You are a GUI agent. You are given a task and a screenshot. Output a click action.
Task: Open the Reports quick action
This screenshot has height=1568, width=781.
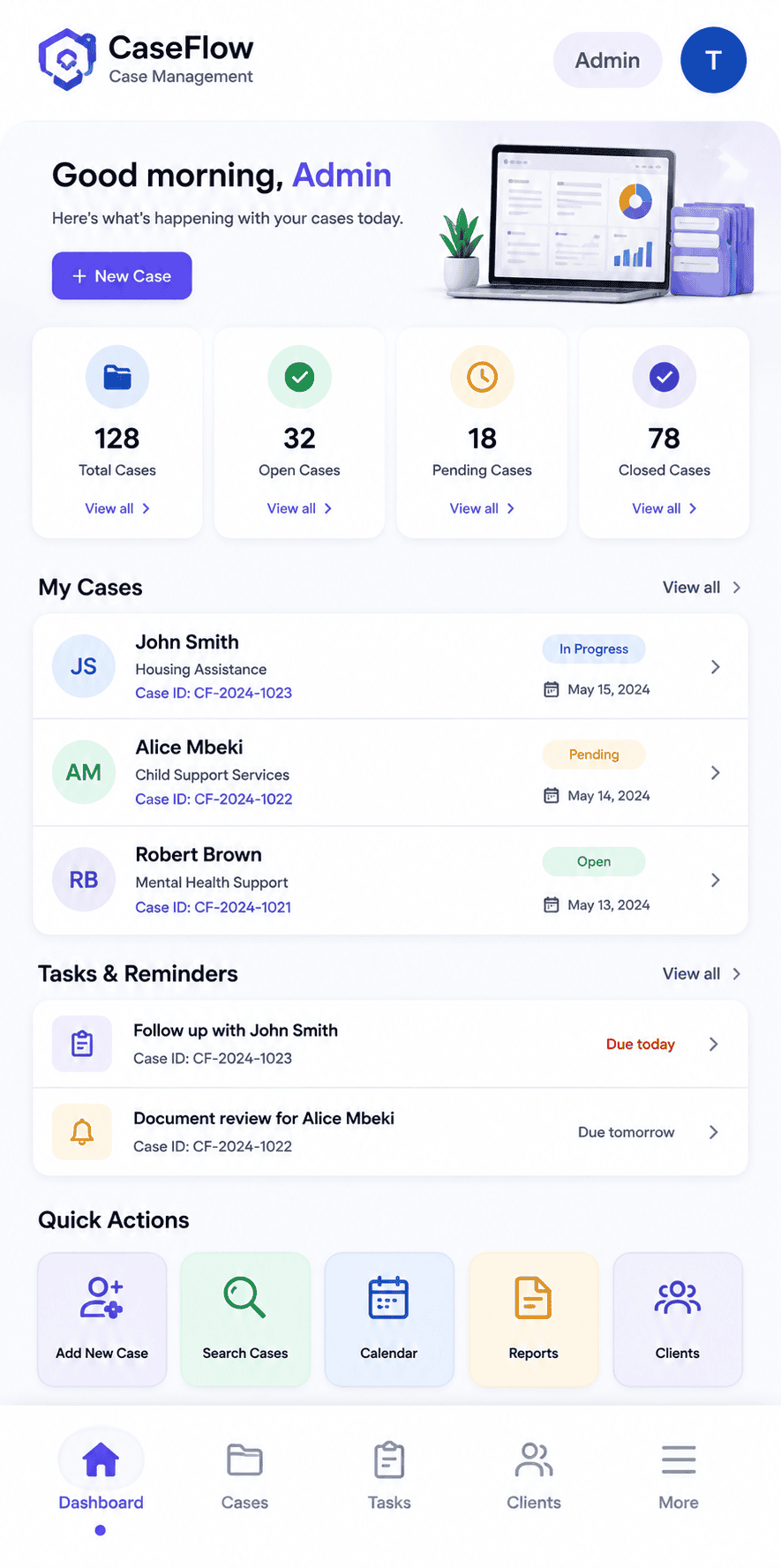533,1319
